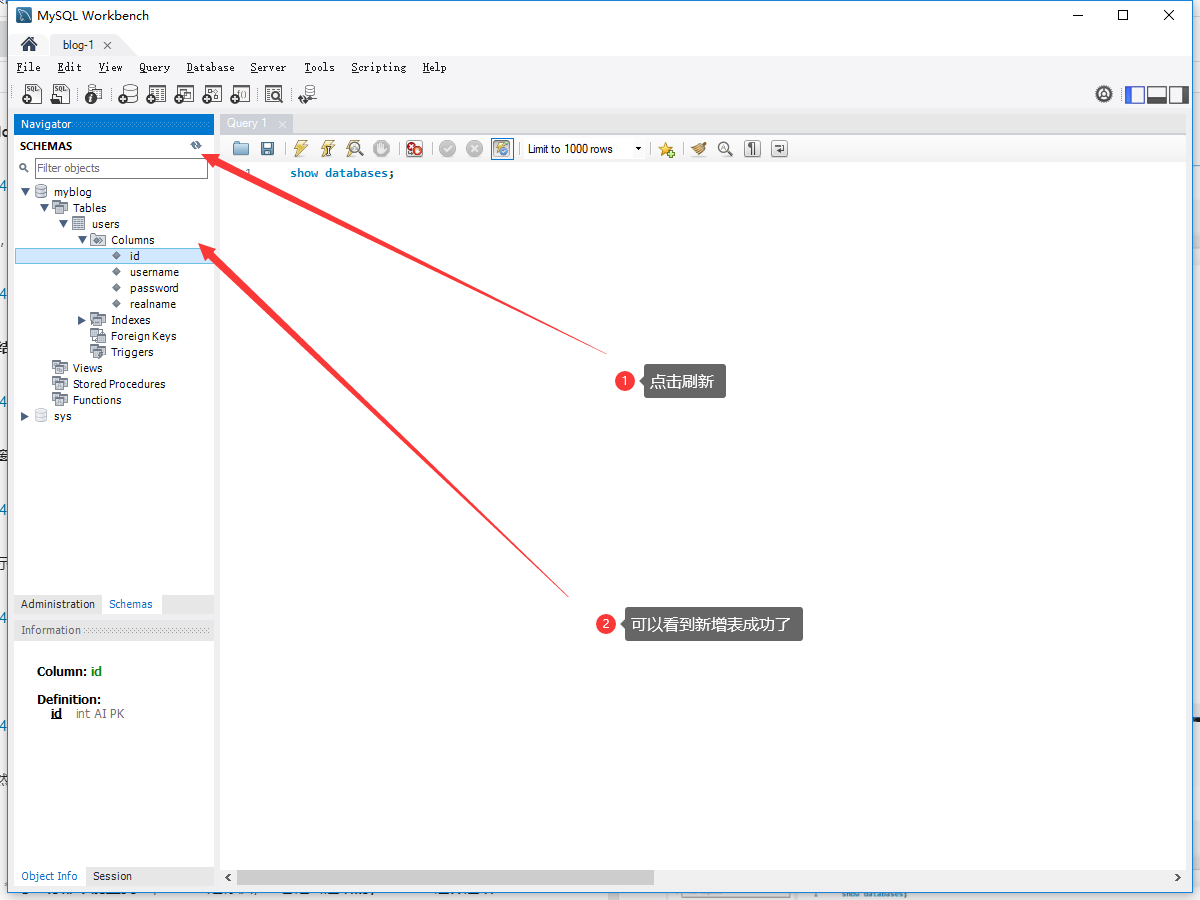The image size is (1200, 900).
Task: Switch to the Schemas tab
Action: [x=131, y=604]
